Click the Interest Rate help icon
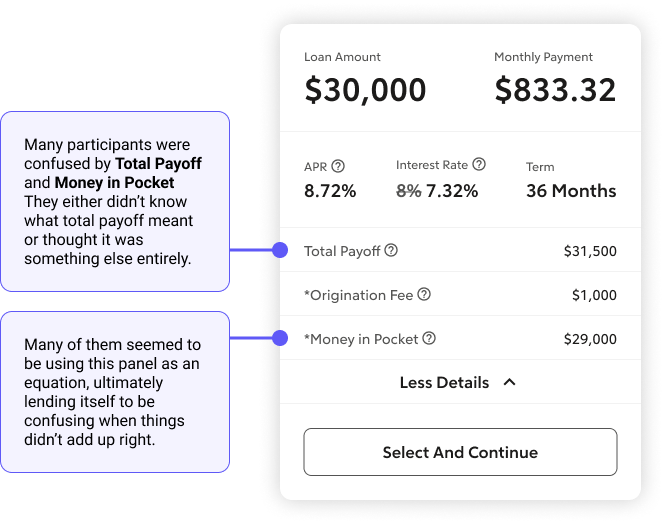This screenshot has height=524, width=665. [x=479, y=164]
